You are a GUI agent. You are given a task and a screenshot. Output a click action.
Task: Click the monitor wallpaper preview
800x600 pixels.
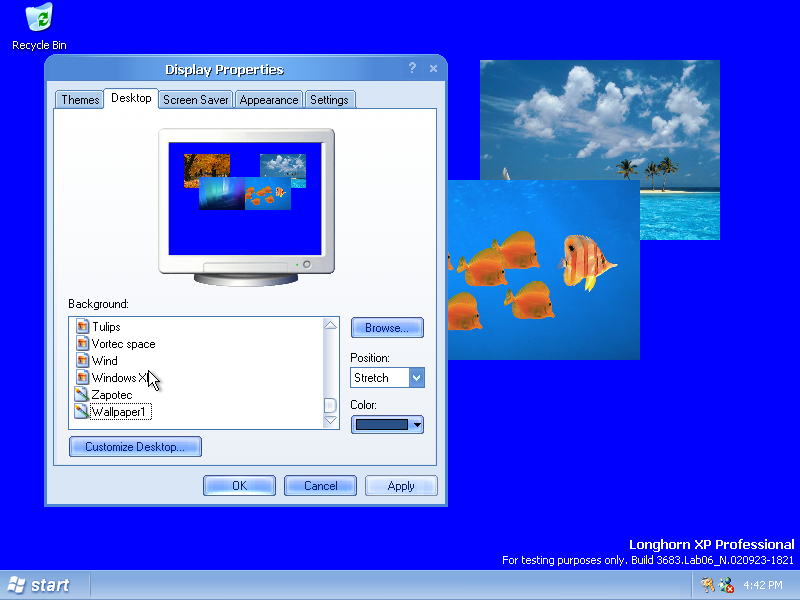(245, 198)
